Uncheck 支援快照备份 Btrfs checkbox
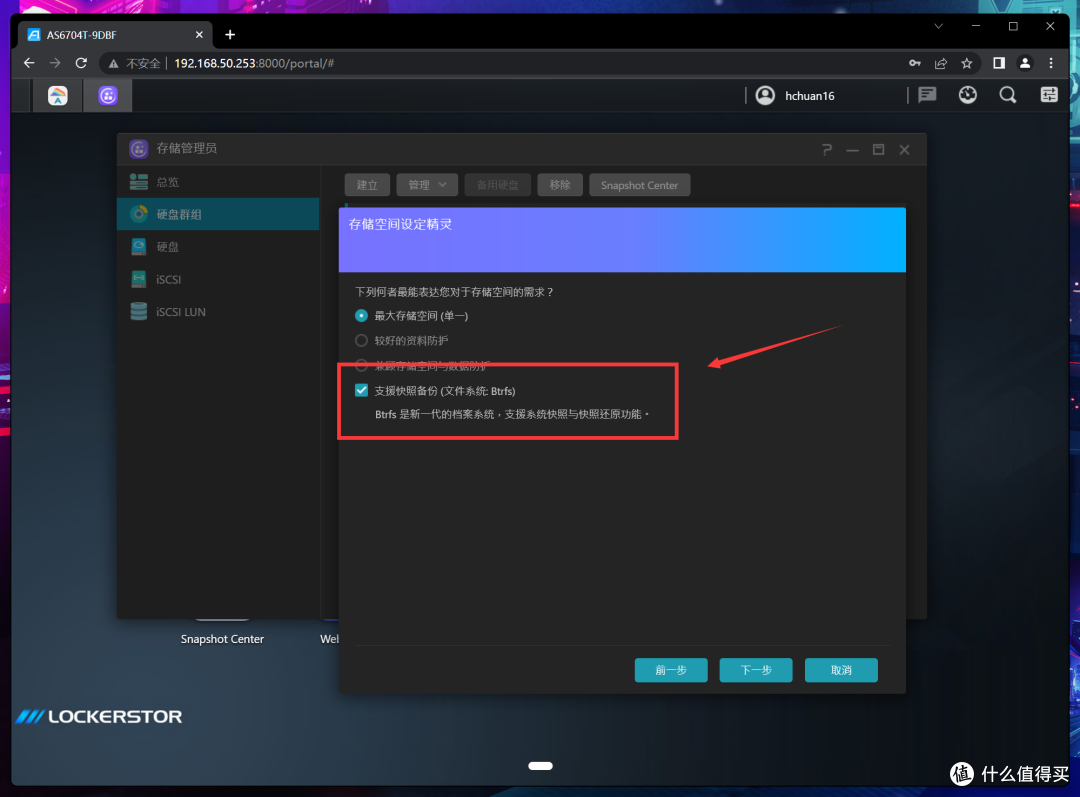Screen dimensions: 1080x797 pyautogui.click(x=362, y=391)
